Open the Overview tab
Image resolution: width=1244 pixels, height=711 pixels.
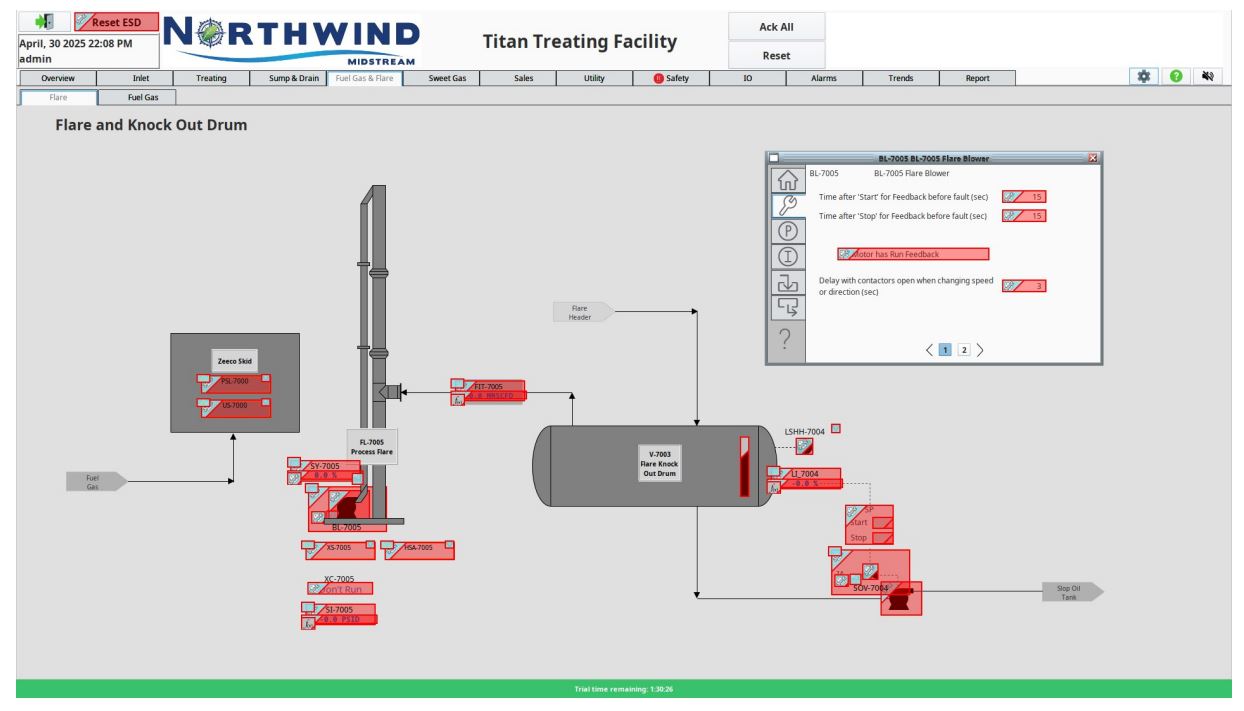58,77
